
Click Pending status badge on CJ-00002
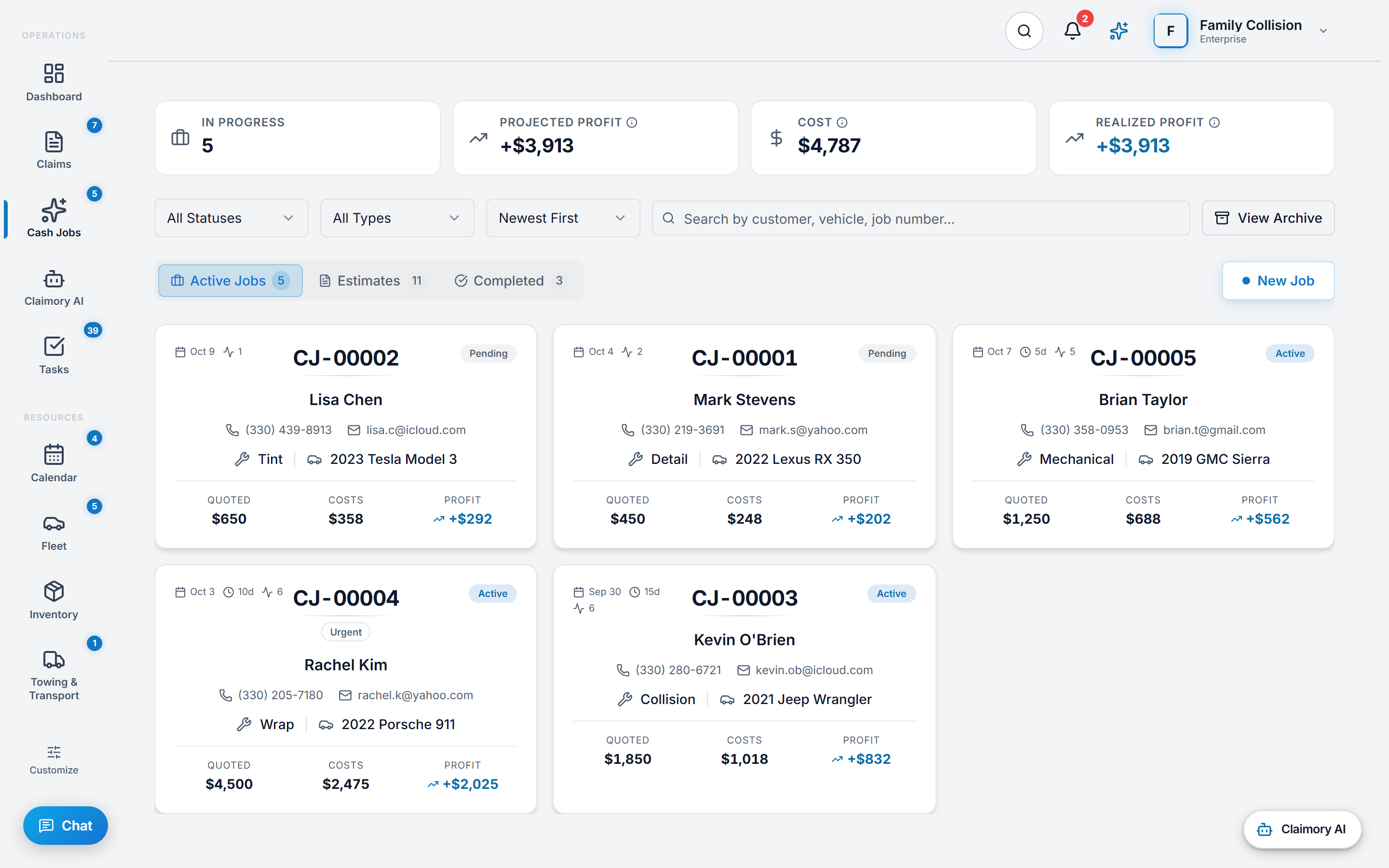tap(489, 353)
